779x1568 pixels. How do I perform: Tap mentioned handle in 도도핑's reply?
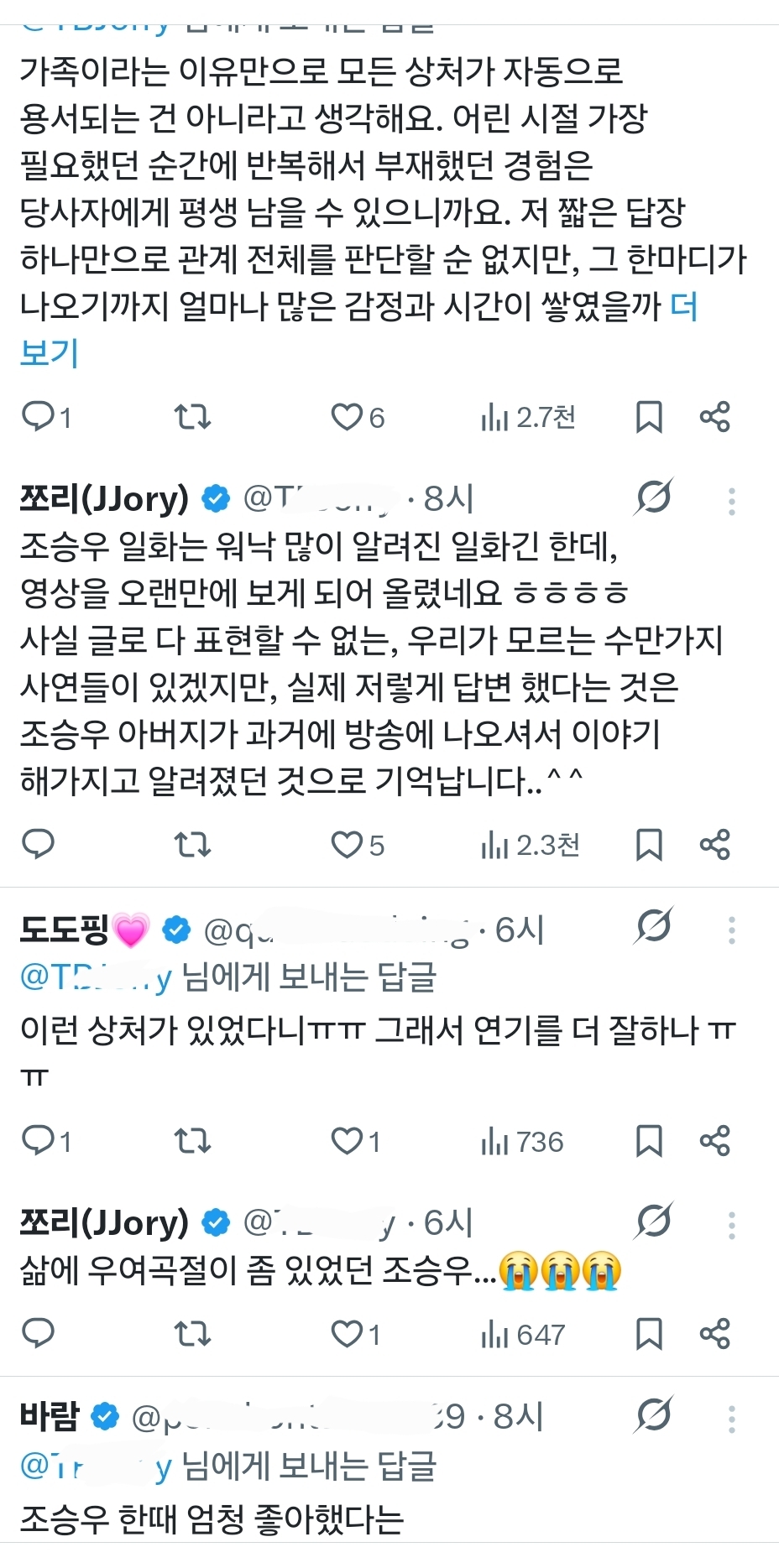click(x=96, y=977)
